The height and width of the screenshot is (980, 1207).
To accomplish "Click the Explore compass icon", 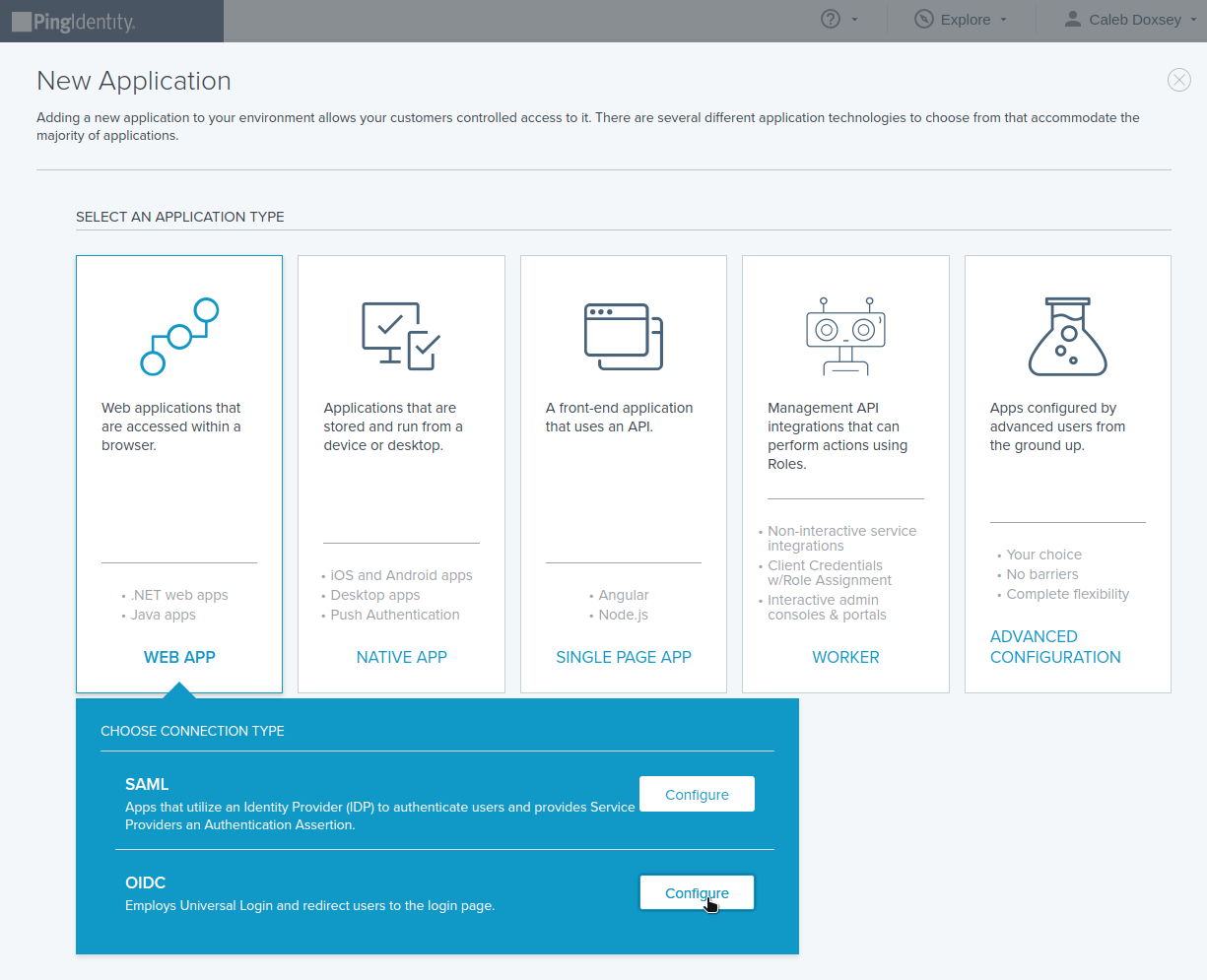I will 923,19.
